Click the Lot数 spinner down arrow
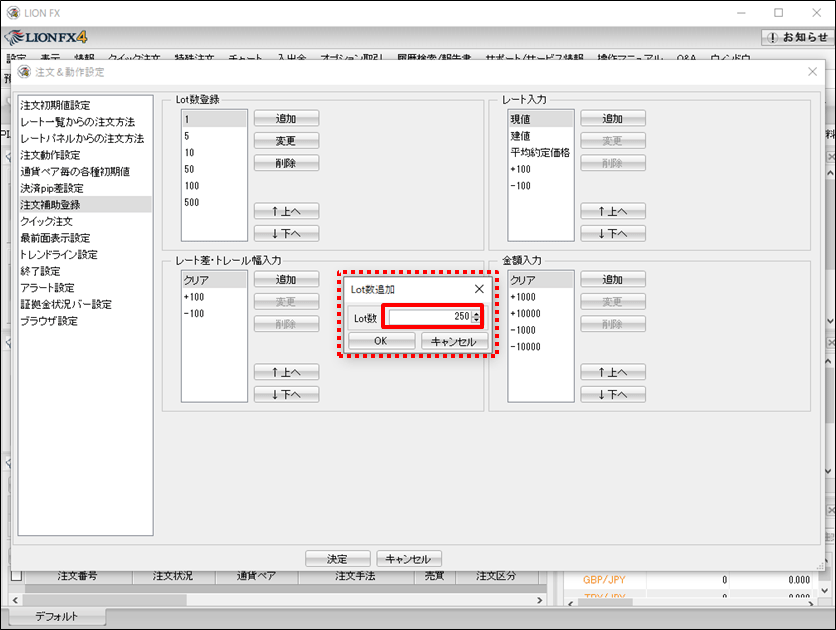The width and height of the screenshot is (836, 630). [x=476, y=320]
